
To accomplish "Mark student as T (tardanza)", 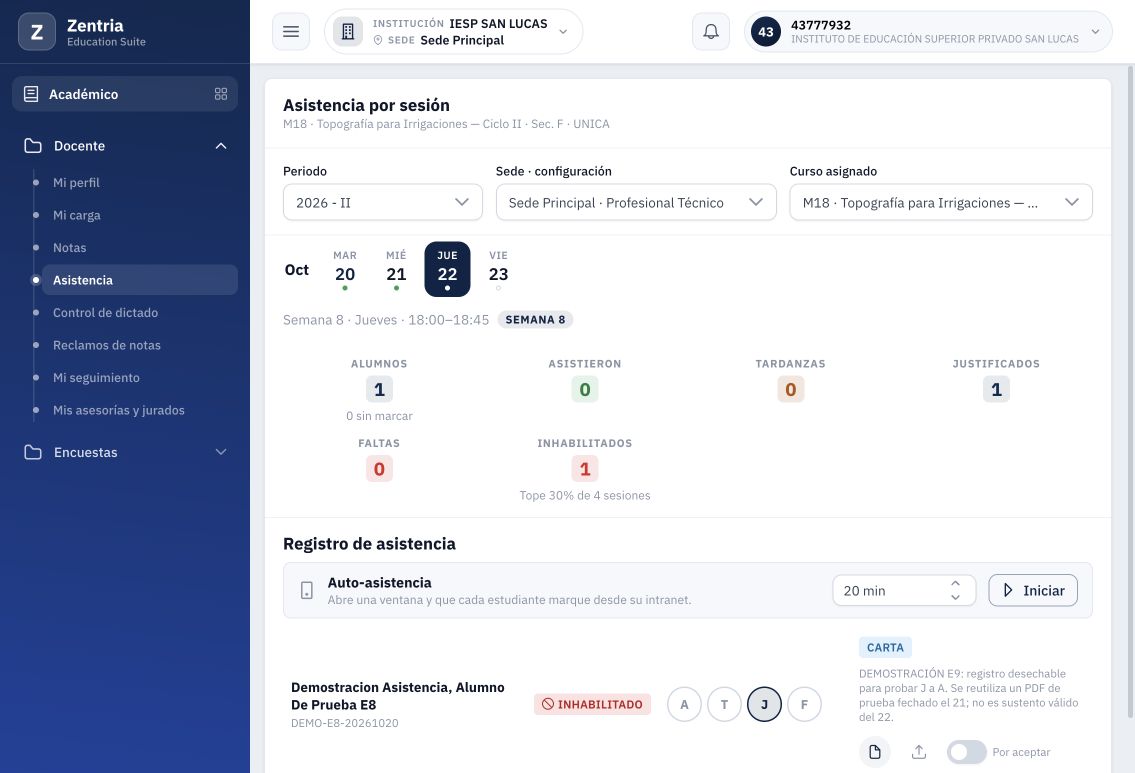I will click(x=724, y=704).
